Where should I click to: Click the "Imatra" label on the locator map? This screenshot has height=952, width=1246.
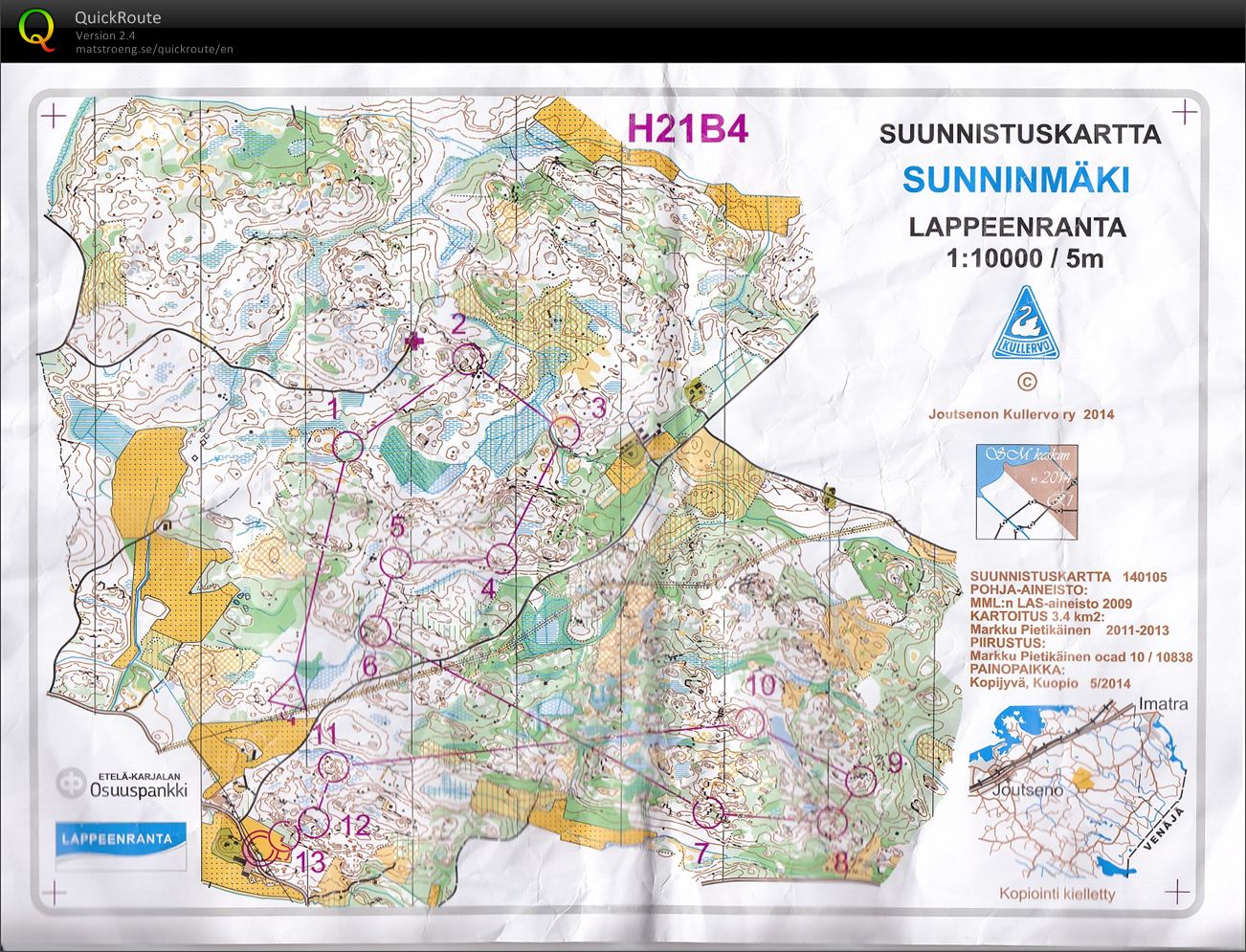(1163, 704)
